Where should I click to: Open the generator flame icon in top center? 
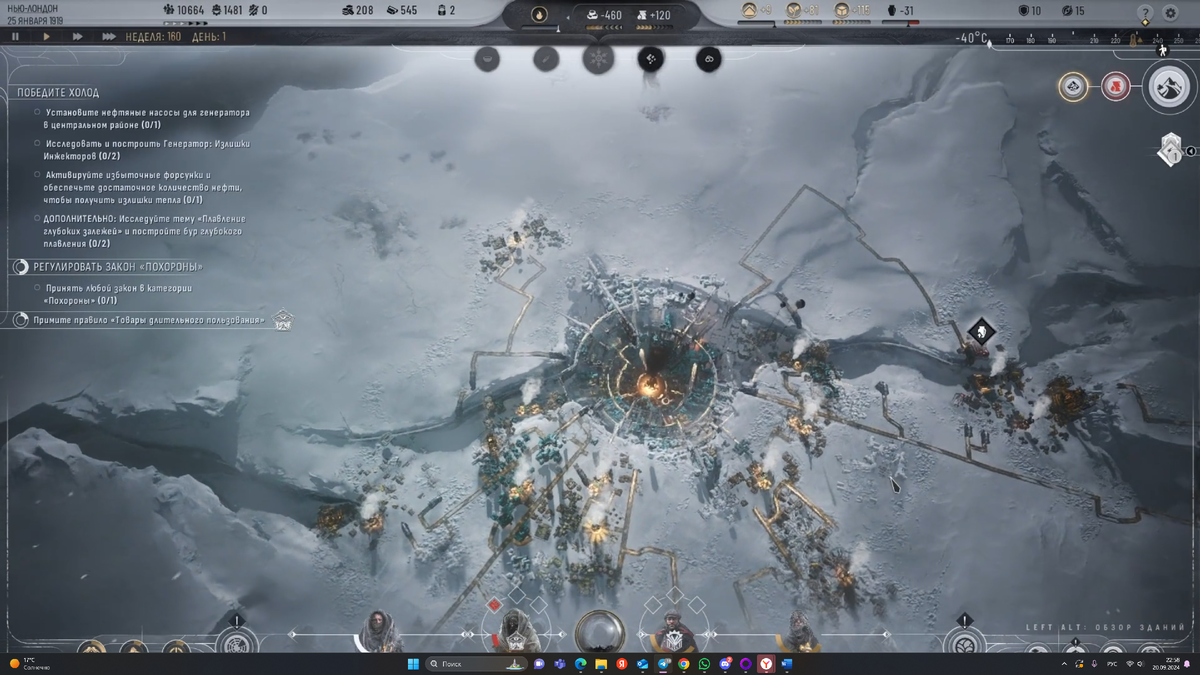[x=539, y=14]
